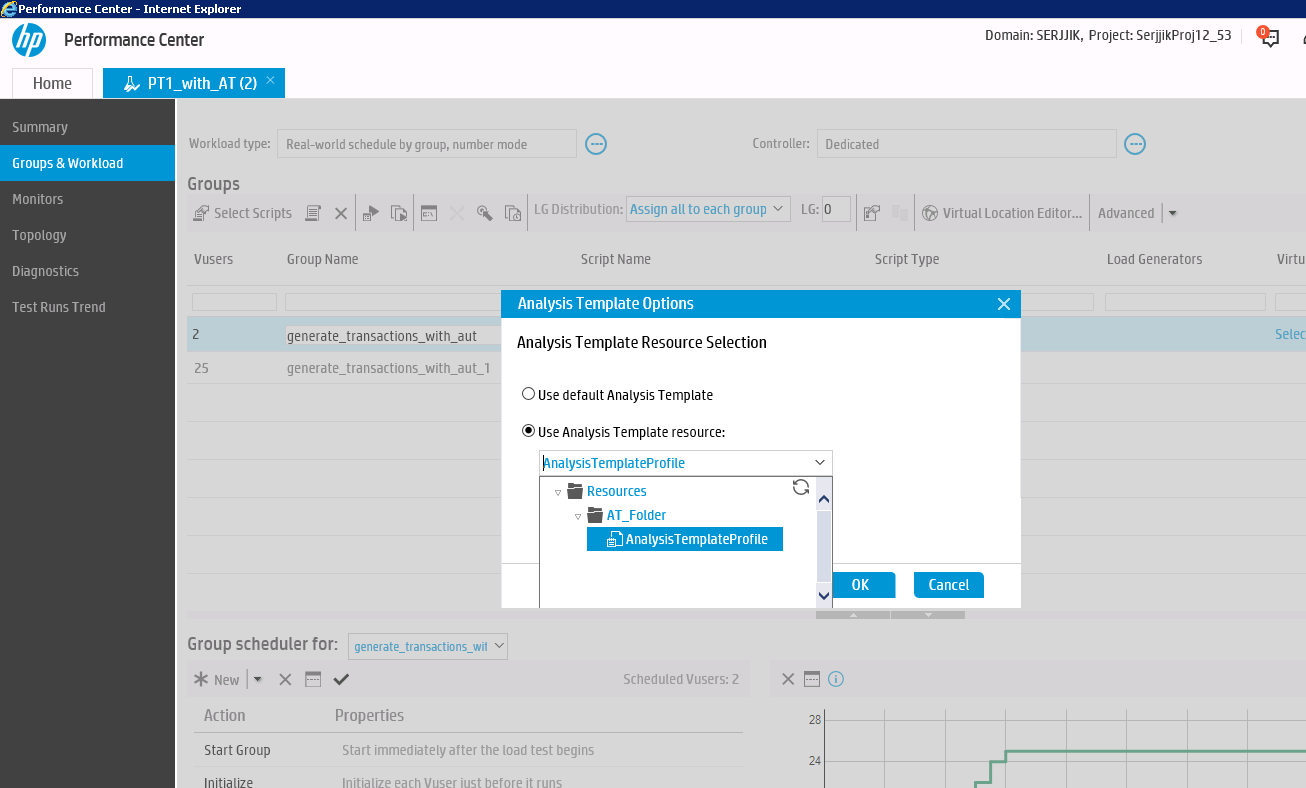
Task: Click the Start Group action row
Action: [468, 750]
